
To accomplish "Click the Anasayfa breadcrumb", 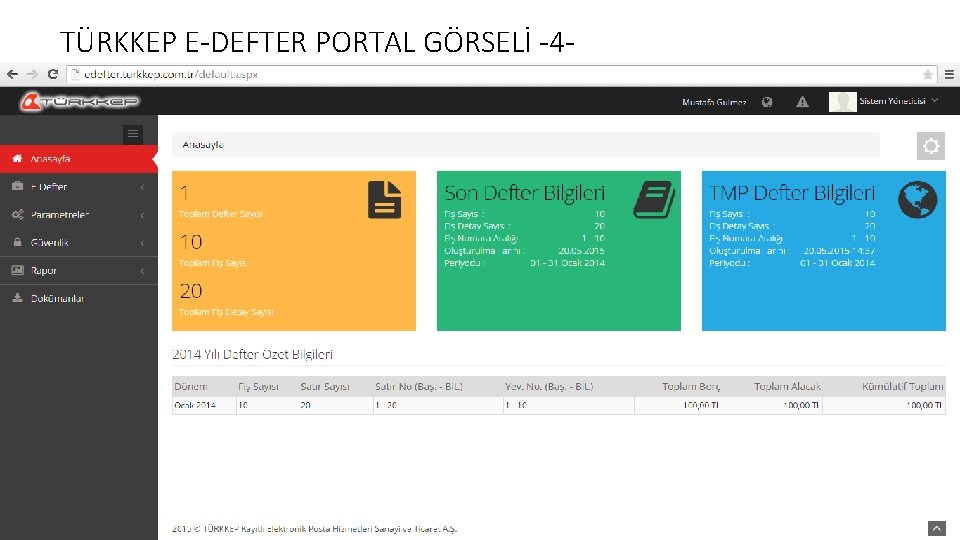I will pos(203,145).
